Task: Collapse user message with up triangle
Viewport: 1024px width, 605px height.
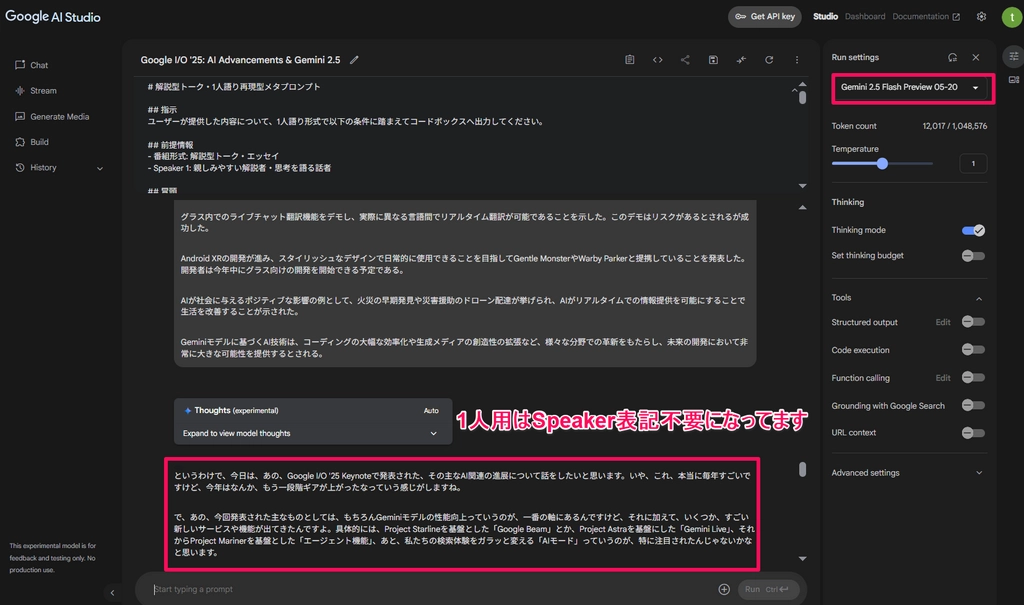Action: [x=803, y=208]
